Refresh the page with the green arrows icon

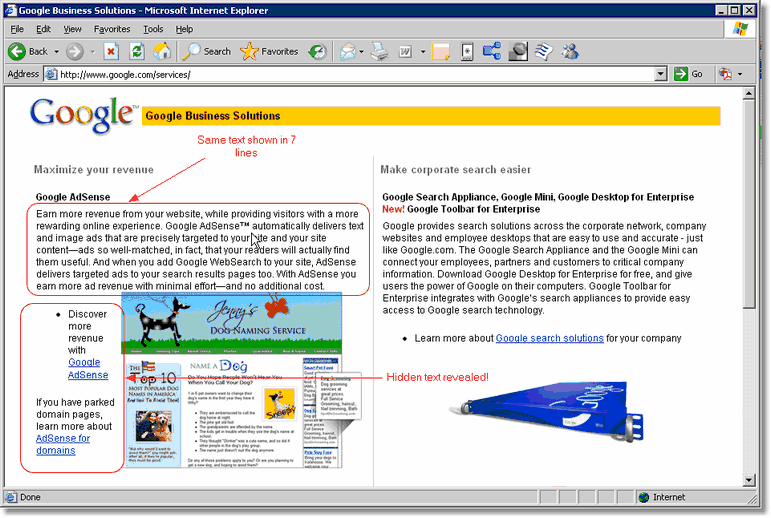coord(137,51)
